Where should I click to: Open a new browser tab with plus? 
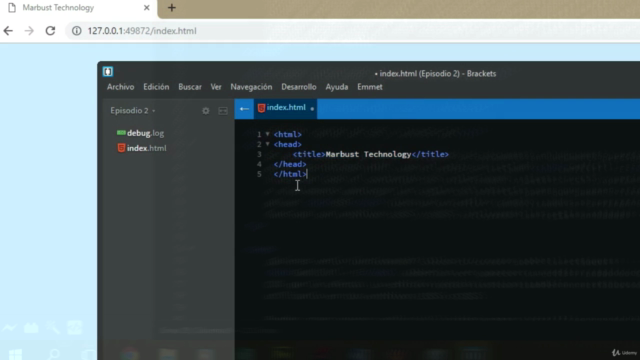pyautogui.click(x=171, y=8)
